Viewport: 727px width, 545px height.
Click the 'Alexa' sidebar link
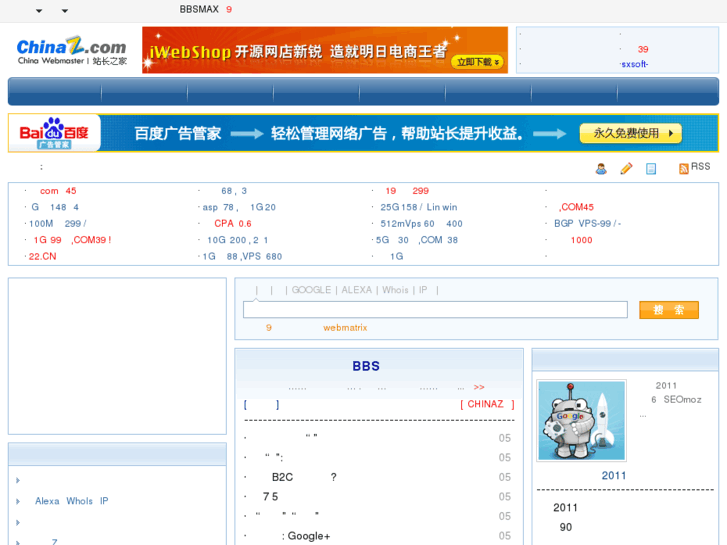(47, 501)
